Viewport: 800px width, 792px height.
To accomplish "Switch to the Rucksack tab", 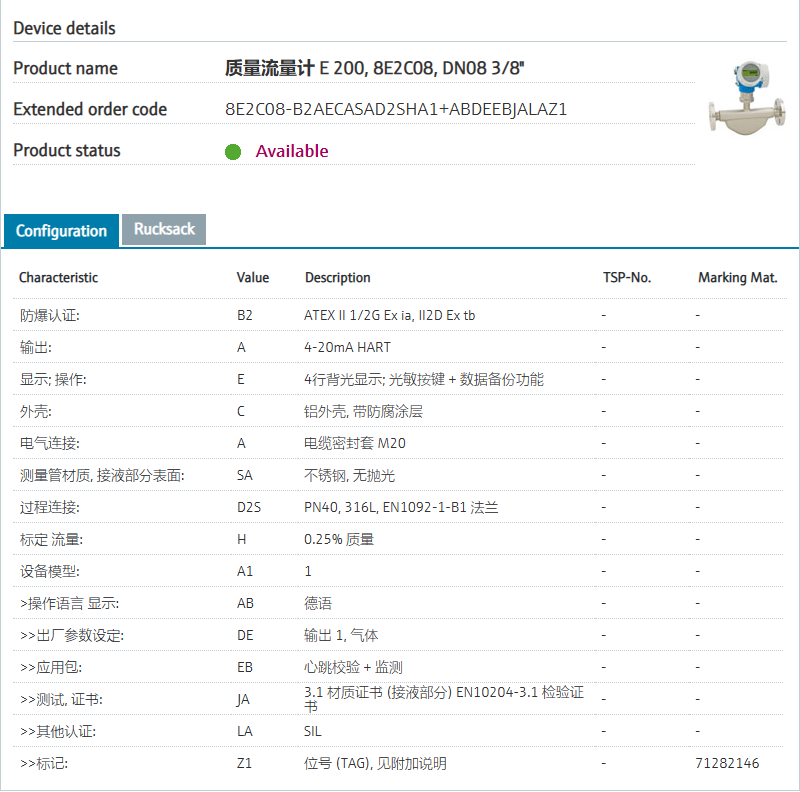I will pos(164,229).
